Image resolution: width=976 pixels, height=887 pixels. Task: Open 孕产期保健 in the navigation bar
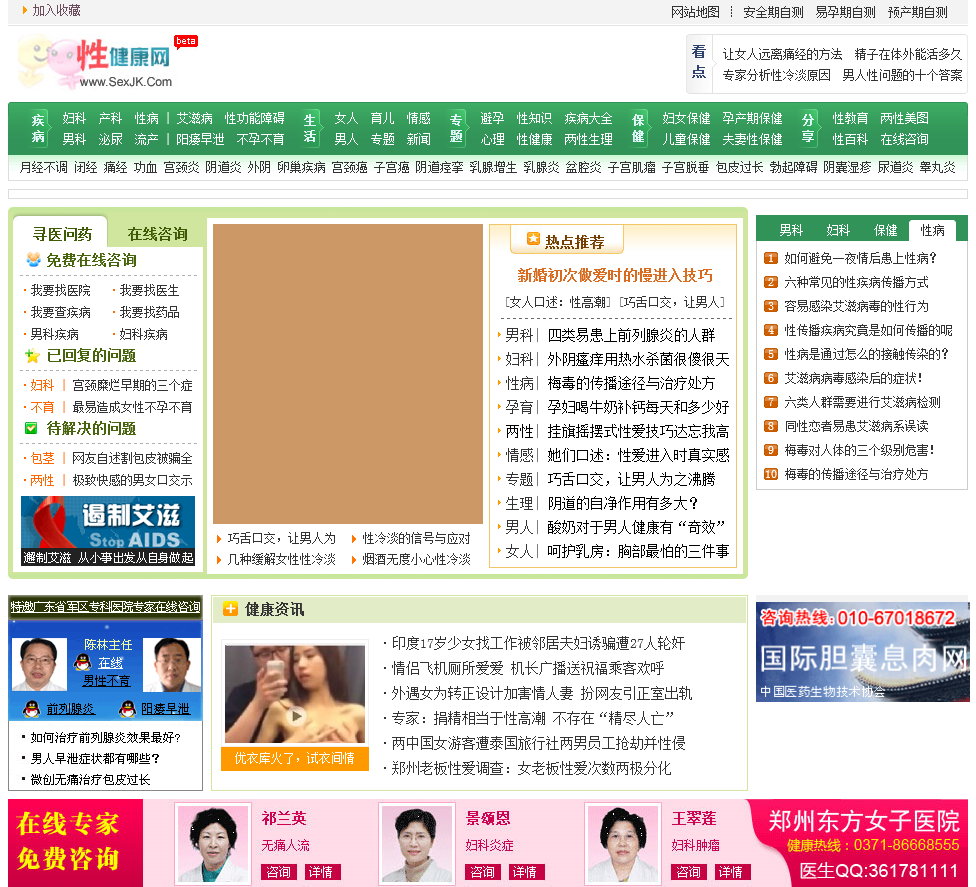coord(753,118)
